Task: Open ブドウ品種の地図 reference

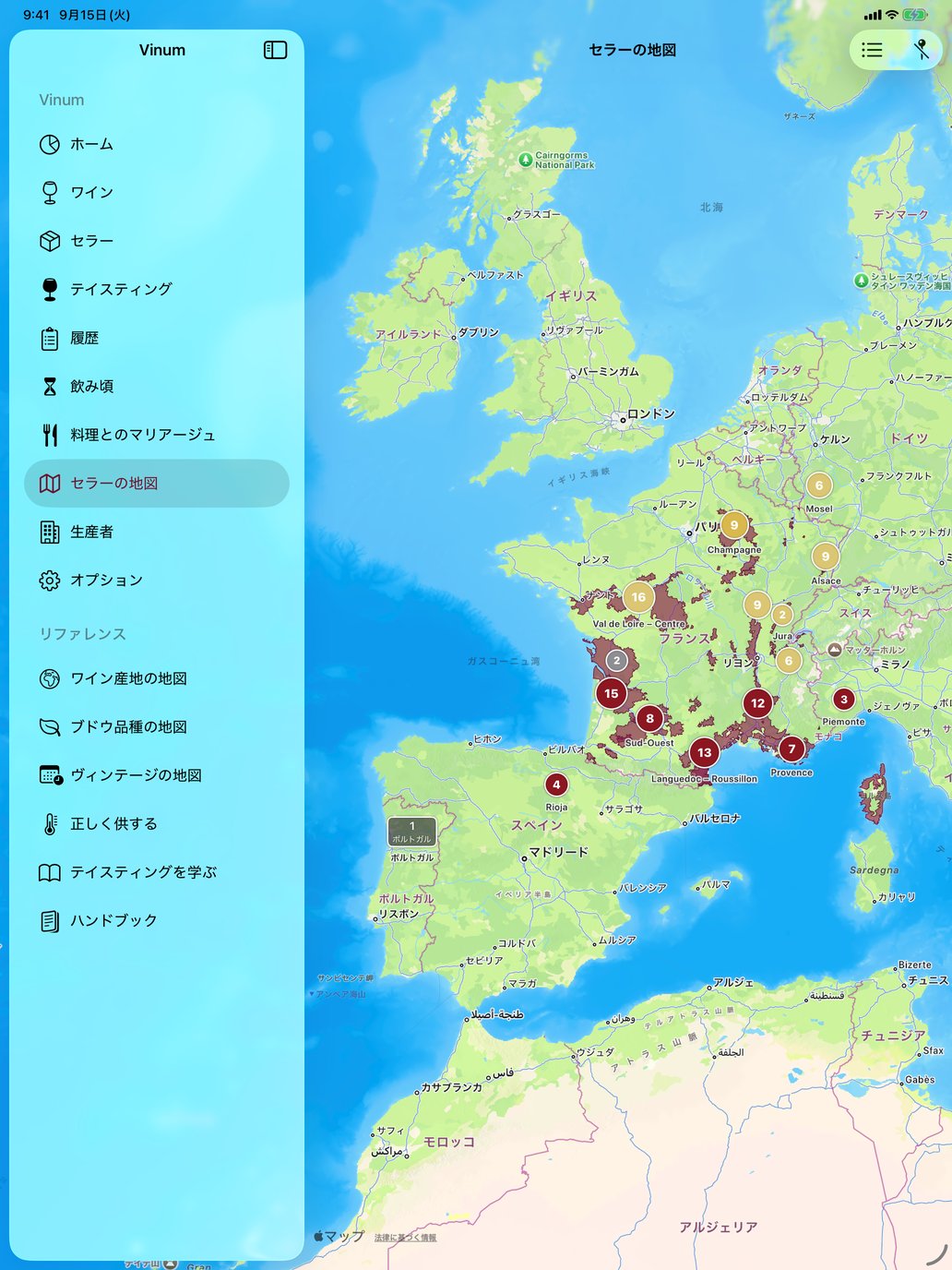Action: pyautogui.click(x=157, y=726)
